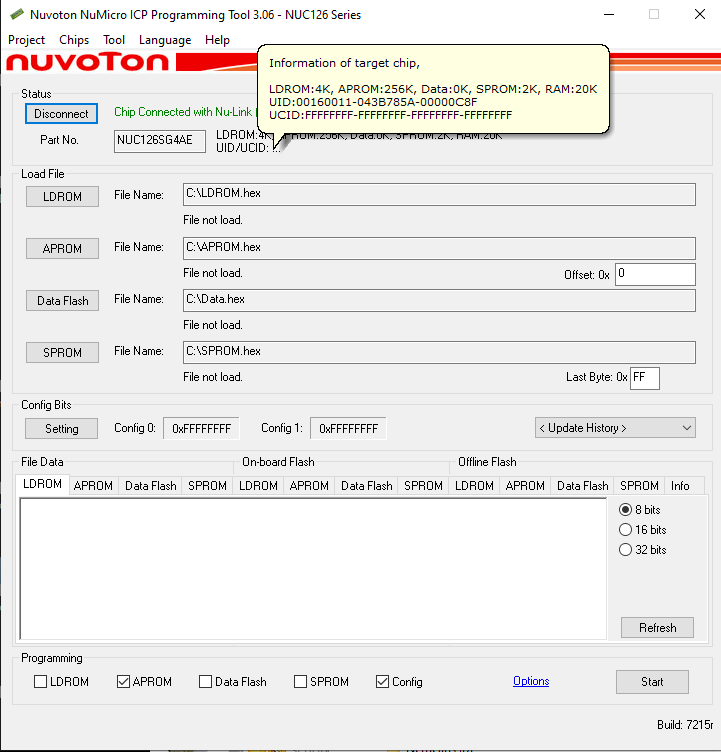
Task: Select the File Data SPROM tab
Action: 207,486
